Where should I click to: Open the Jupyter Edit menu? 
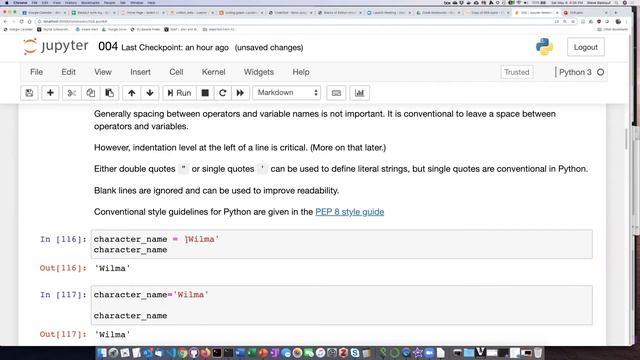click(x=68, y=72)
